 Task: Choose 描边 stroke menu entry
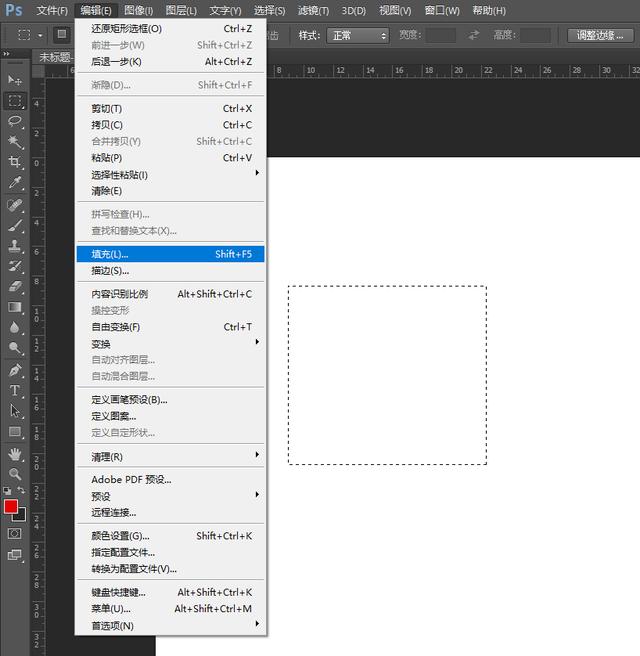pos(170,270)
